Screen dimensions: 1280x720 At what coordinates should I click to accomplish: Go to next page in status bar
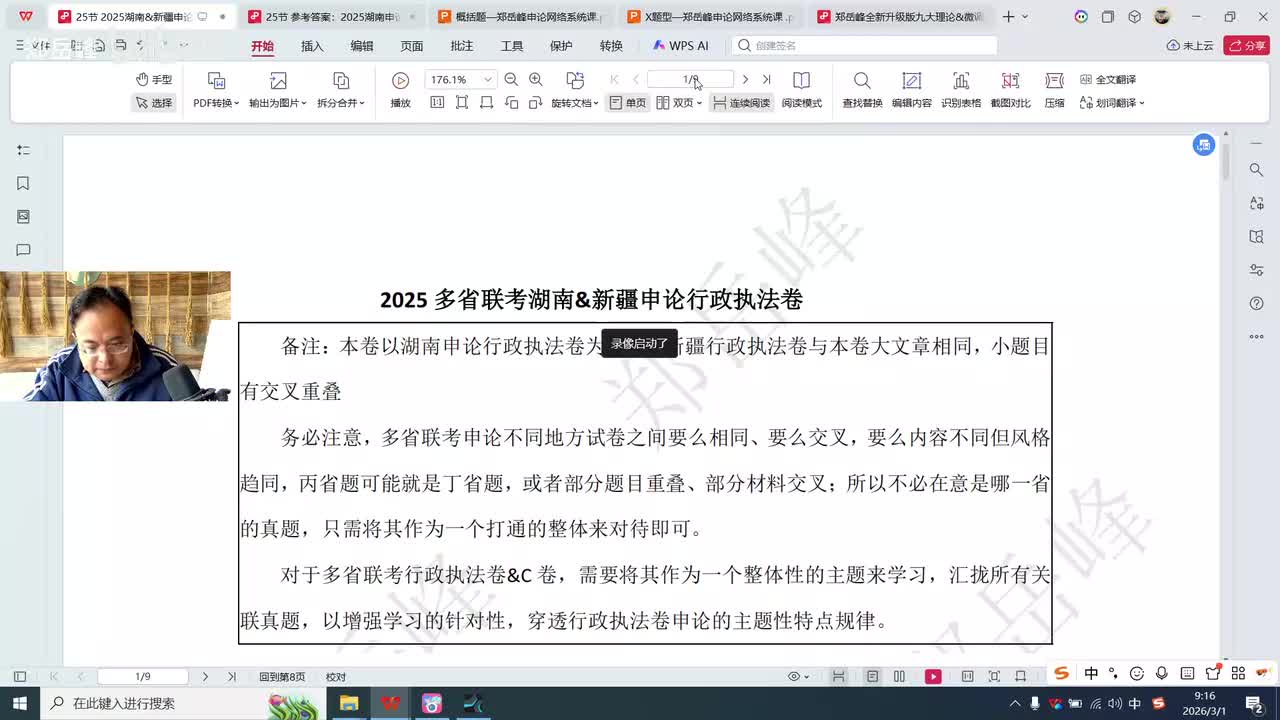[205, 677]
